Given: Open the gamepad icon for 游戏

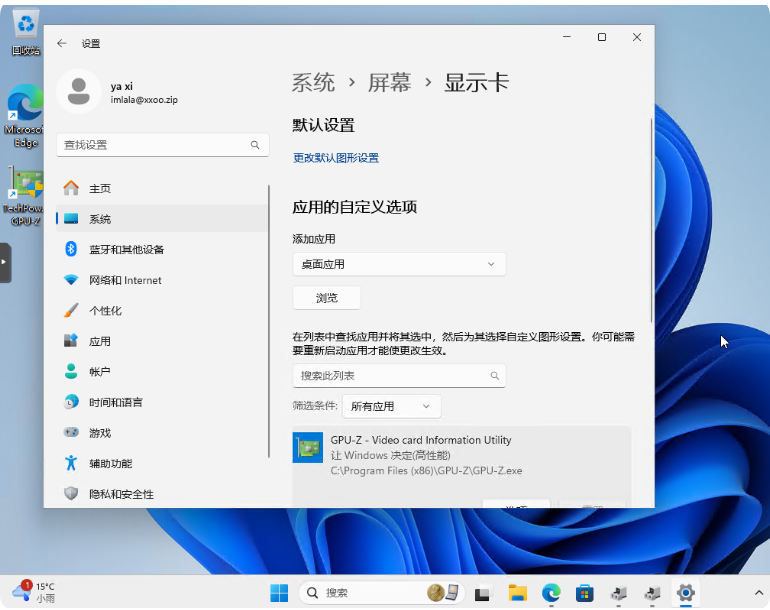Looking at the screenshot, I should [x=71, y=432].
